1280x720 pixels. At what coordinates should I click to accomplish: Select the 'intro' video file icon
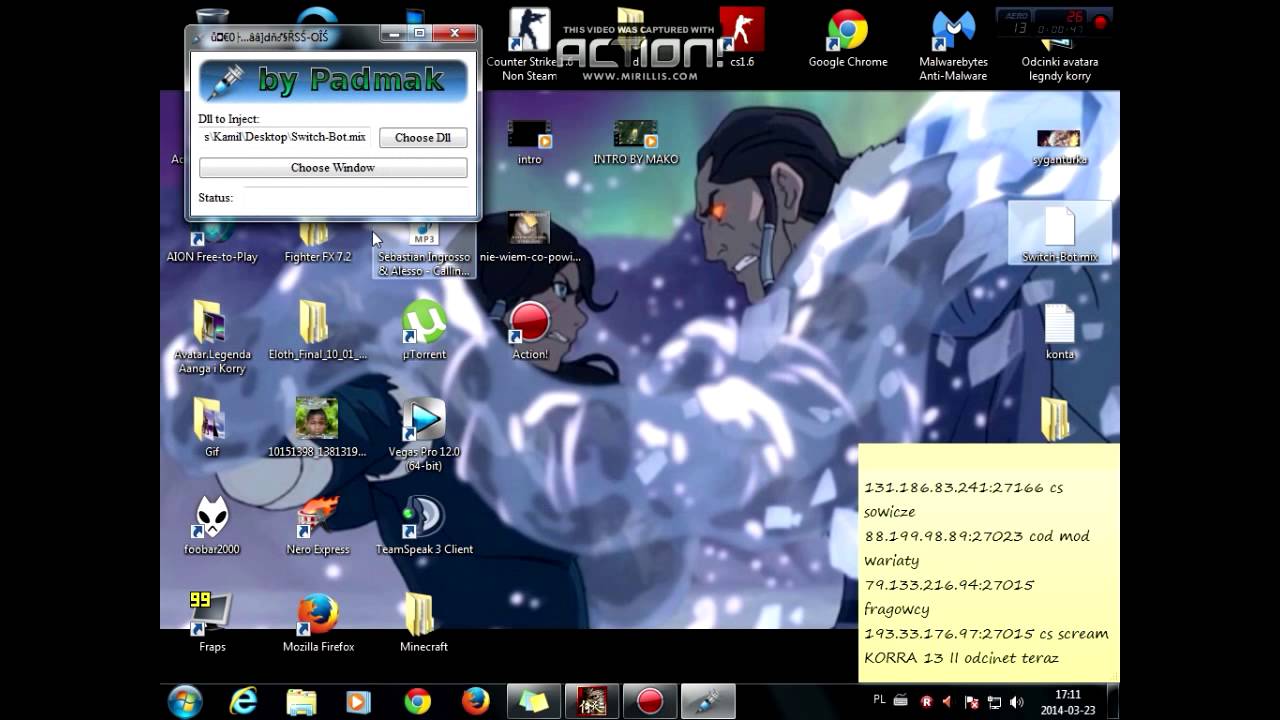pos(529,142)
